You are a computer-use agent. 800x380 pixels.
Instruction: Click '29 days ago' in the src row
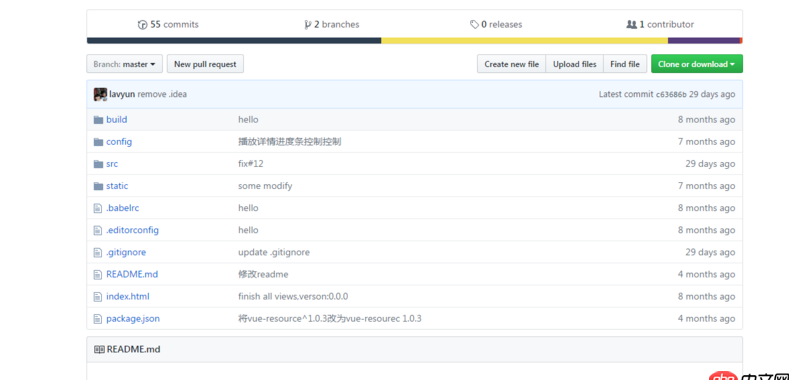click(x=710, y=164)
